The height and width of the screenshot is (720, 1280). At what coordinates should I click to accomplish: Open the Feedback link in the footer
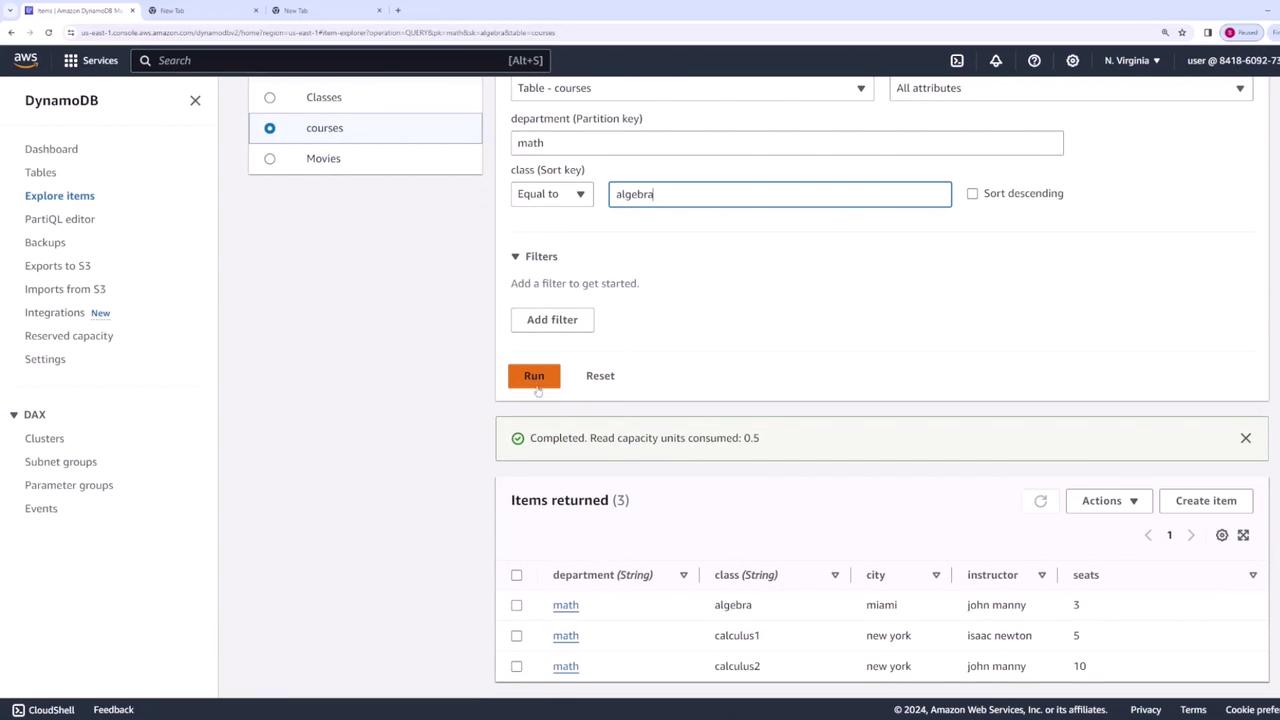[x=113, y=710]
